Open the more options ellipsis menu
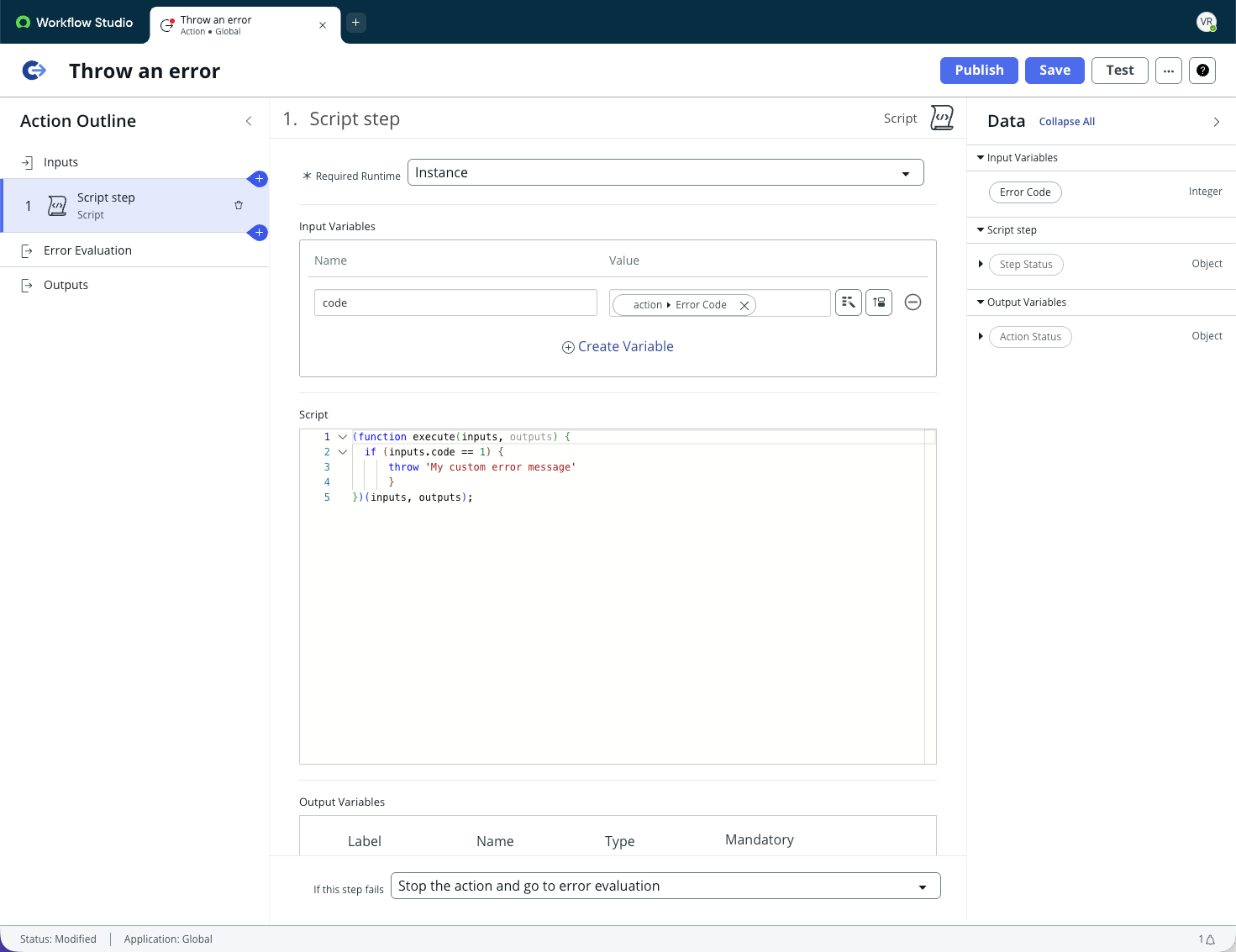 click(x=1169, y=71)
